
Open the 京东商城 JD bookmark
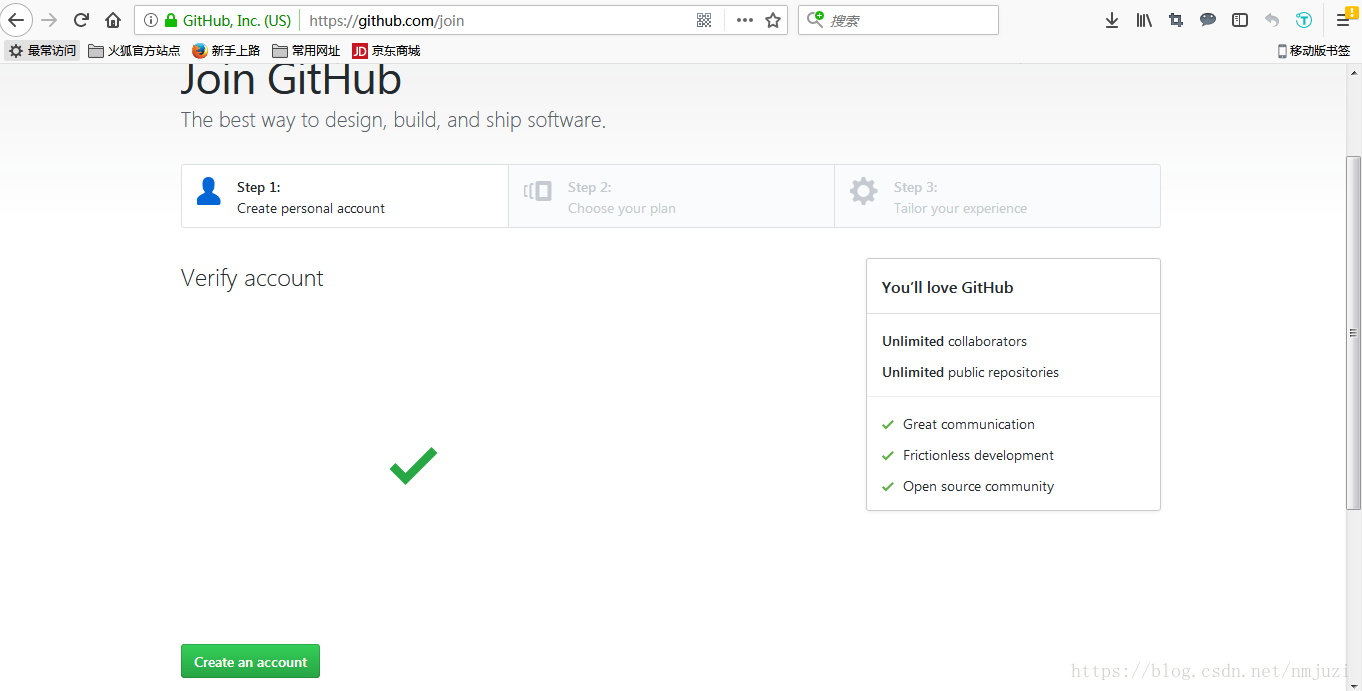click(x=386, y=50)
